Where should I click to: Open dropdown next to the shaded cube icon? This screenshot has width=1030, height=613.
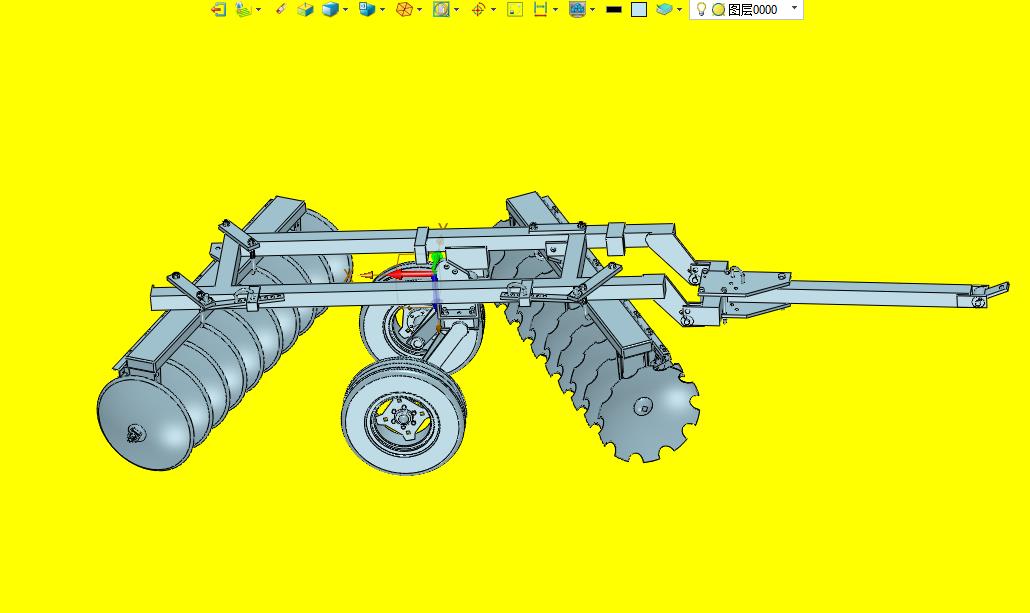(346, 9)
